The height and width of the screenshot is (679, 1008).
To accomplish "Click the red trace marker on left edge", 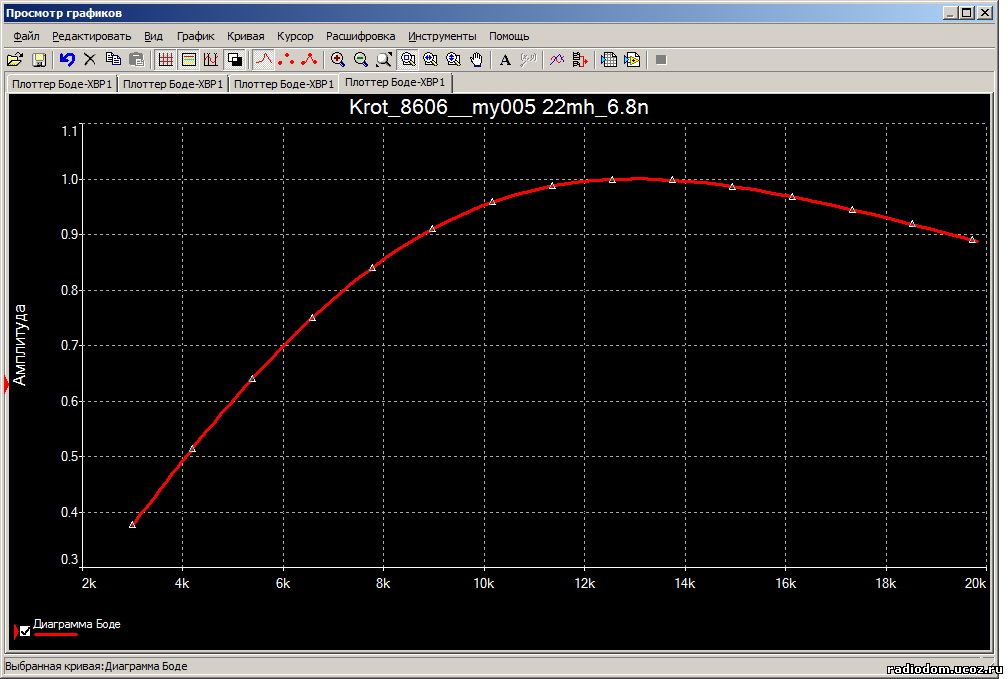I will [6, 385].
